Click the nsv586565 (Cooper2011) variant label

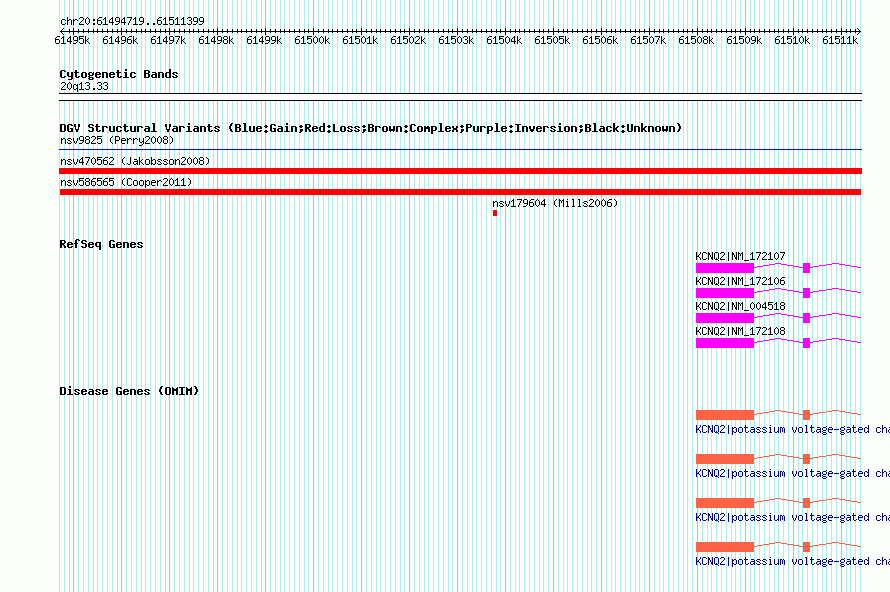(126, 182)
